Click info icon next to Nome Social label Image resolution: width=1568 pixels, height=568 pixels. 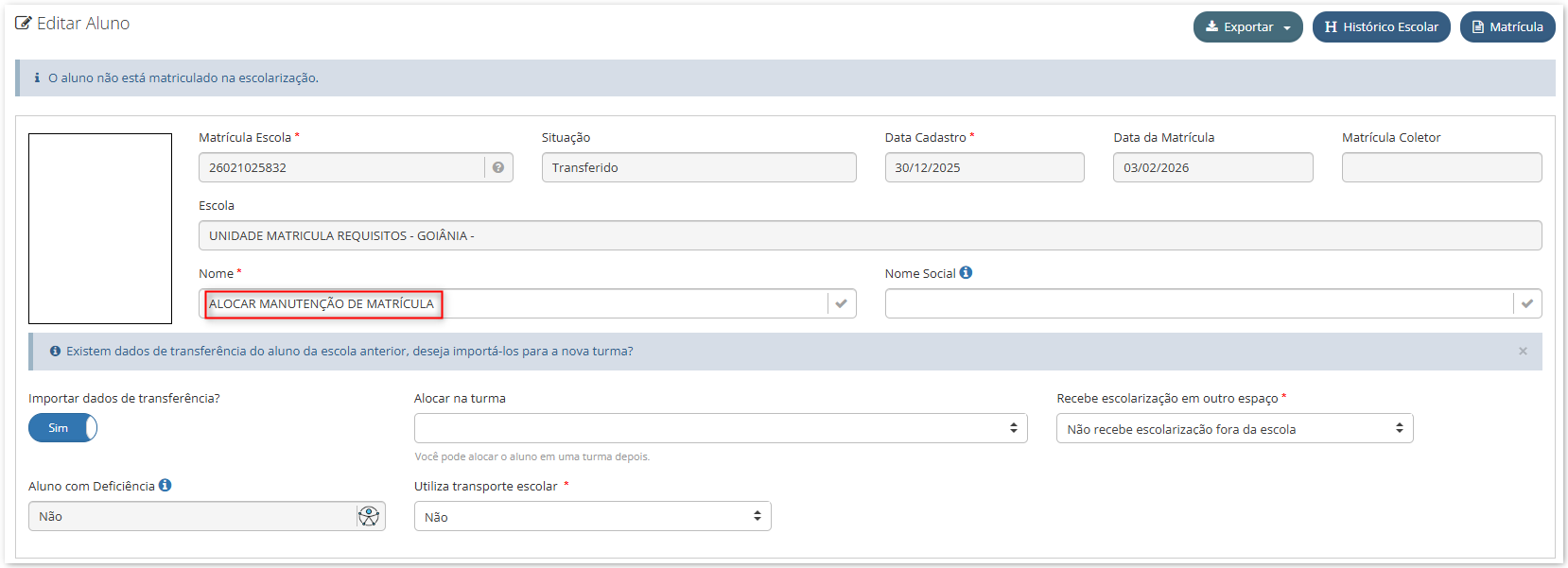966,272
